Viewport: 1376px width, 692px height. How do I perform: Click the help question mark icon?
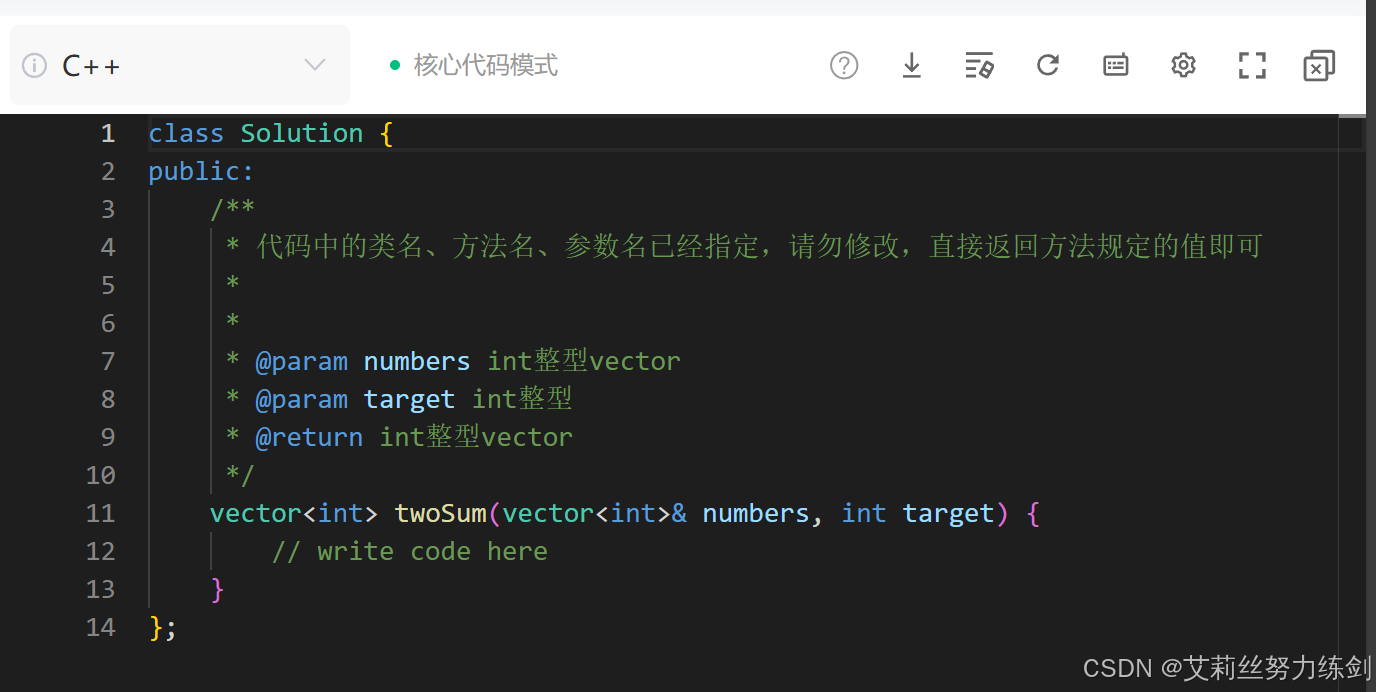point(844,66)
